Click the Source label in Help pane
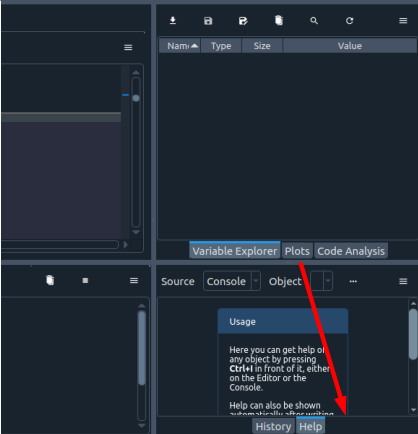Screen dimensions: 418x434 pyautogui.click(x=178, y=281)
